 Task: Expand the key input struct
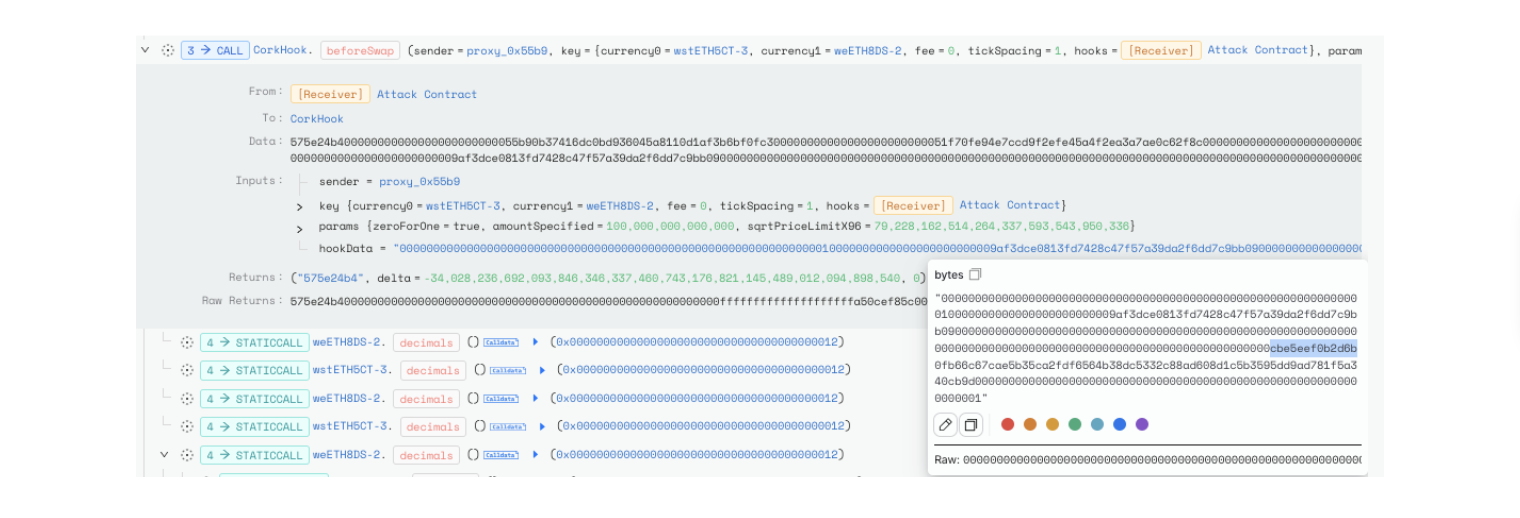click(299, 206)
